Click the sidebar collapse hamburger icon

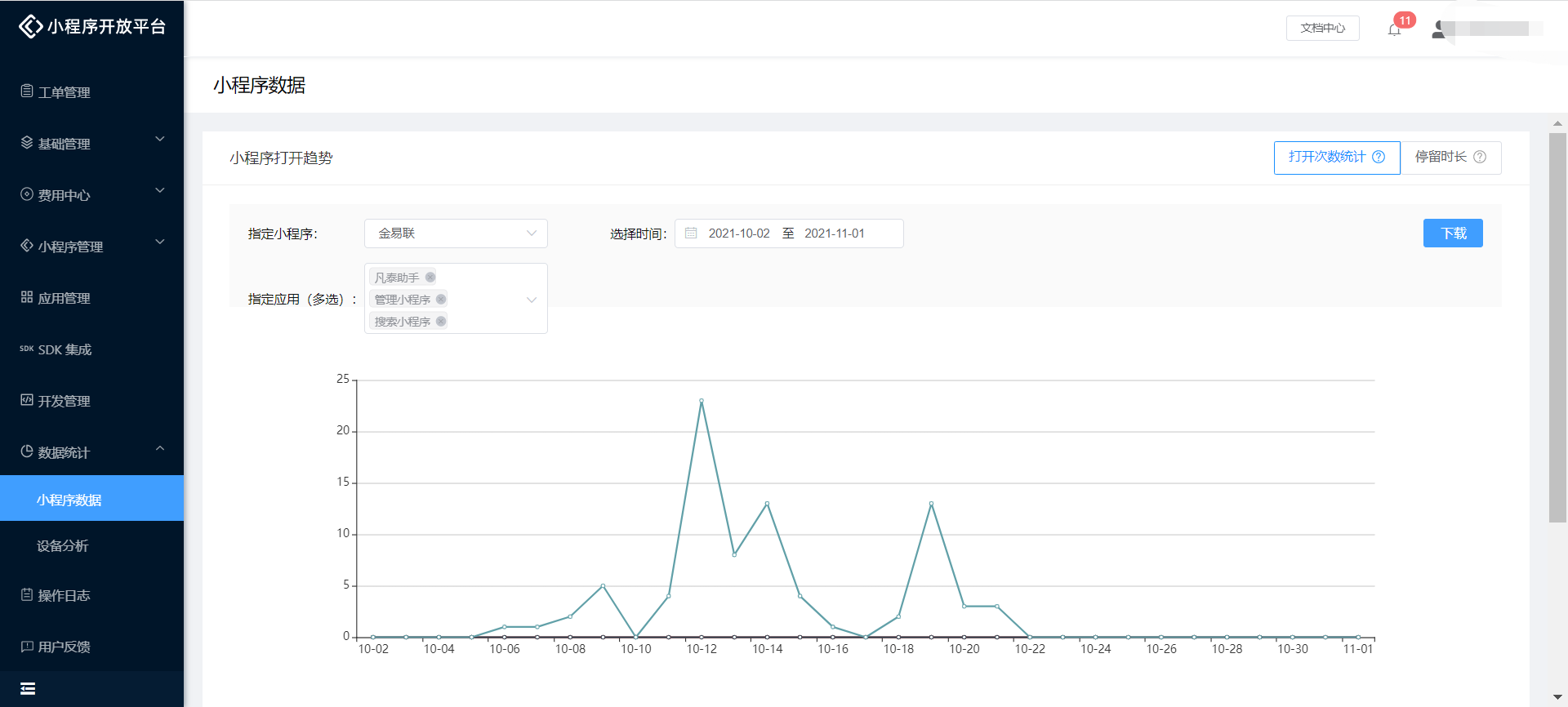[28, 688]
